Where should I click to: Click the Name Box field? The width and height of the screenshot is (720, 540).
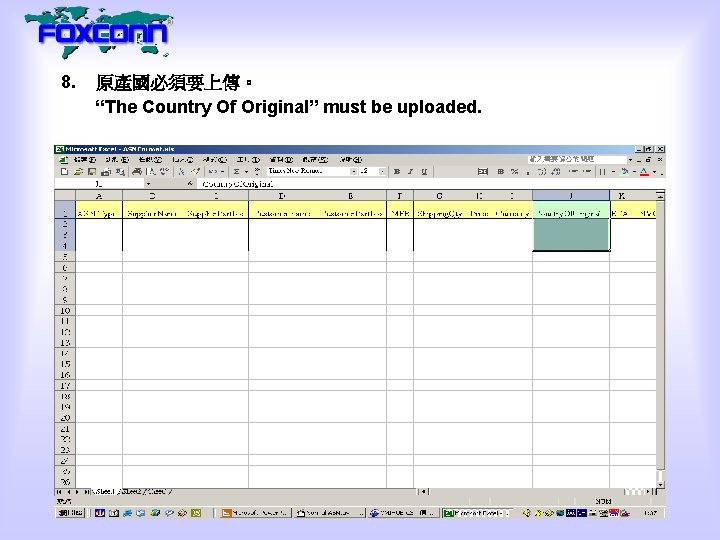(99, 184)
